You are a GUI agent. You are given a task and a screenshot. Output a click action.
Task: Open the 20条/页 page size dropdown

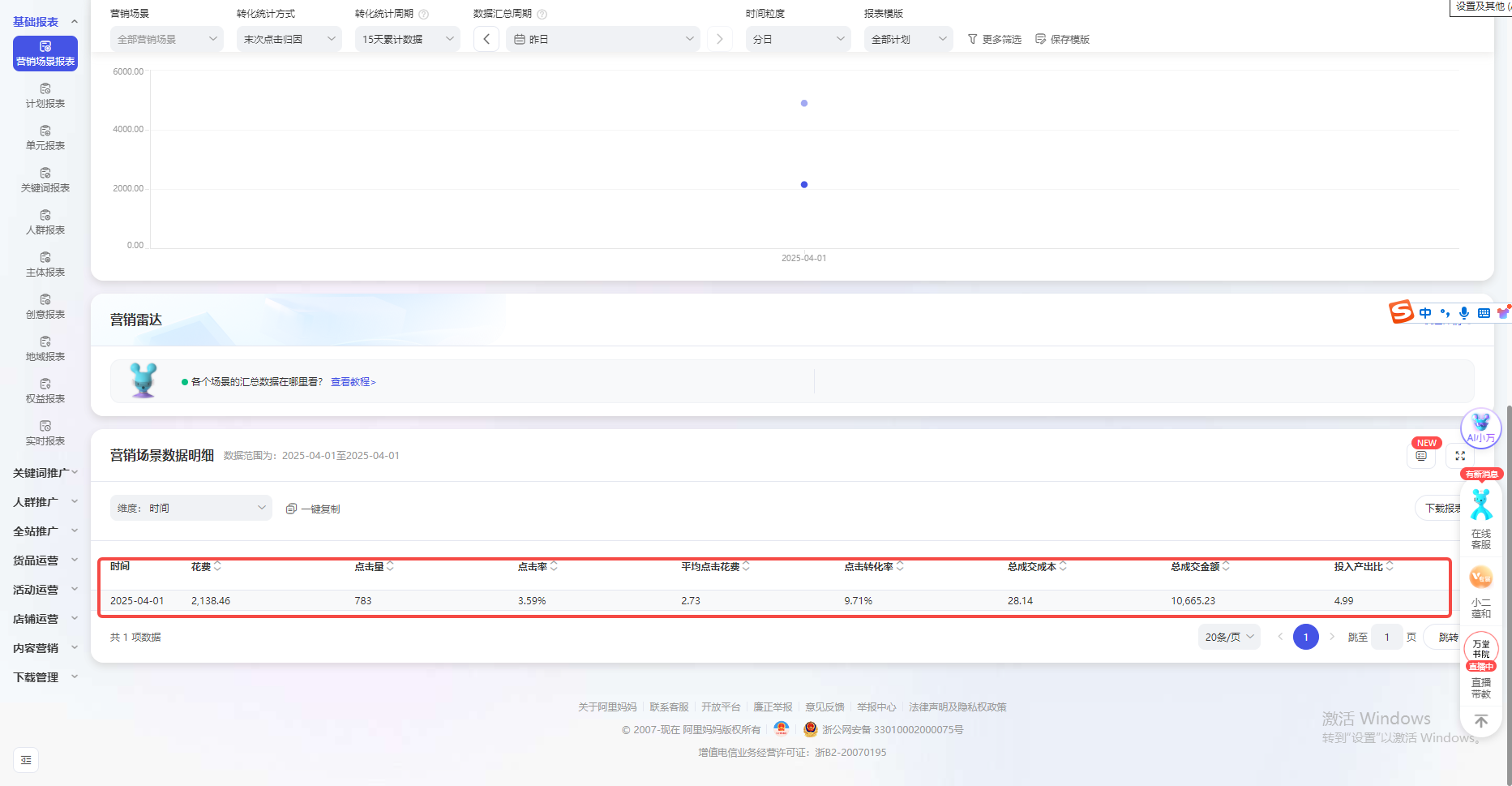click(x=1229, y=638)
